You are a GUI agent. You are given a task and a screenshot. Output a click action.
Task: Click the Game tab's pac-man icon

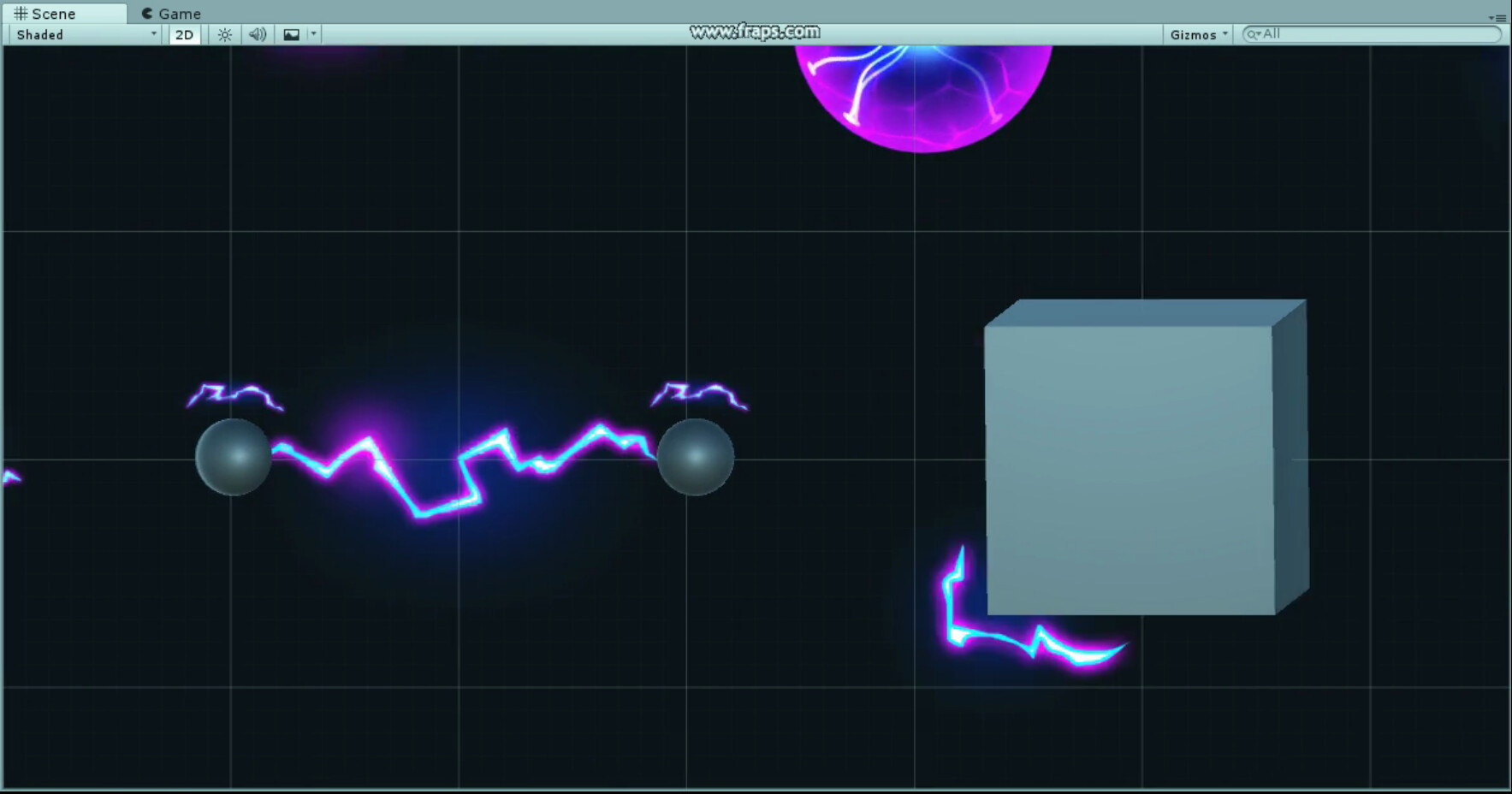tap(145, 13)
